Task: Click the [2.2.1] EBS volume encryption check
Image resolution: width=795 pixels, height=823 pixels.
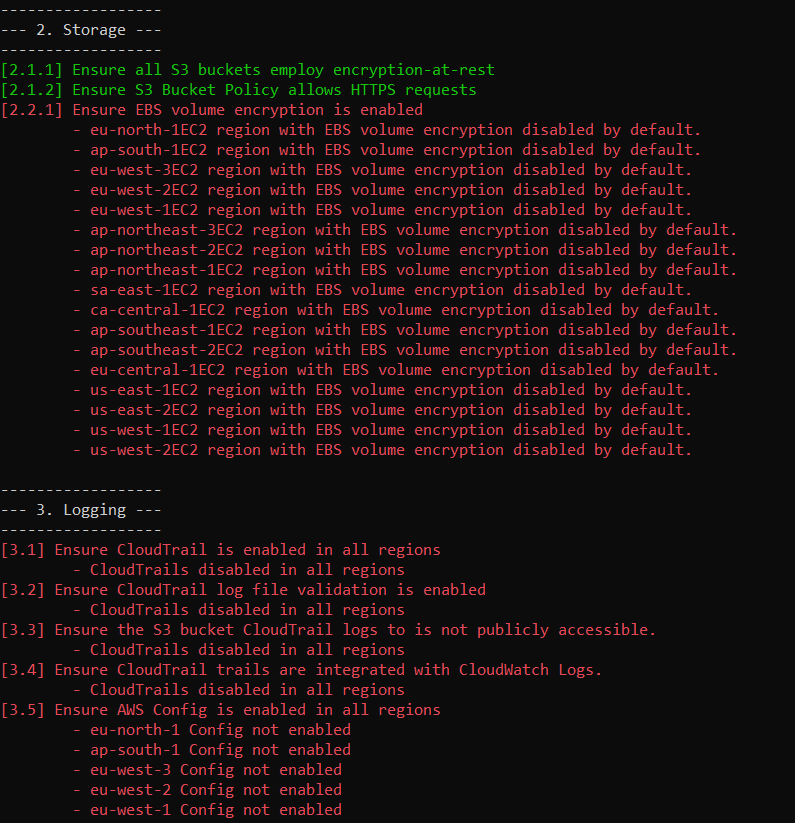Action: point(212,110)
